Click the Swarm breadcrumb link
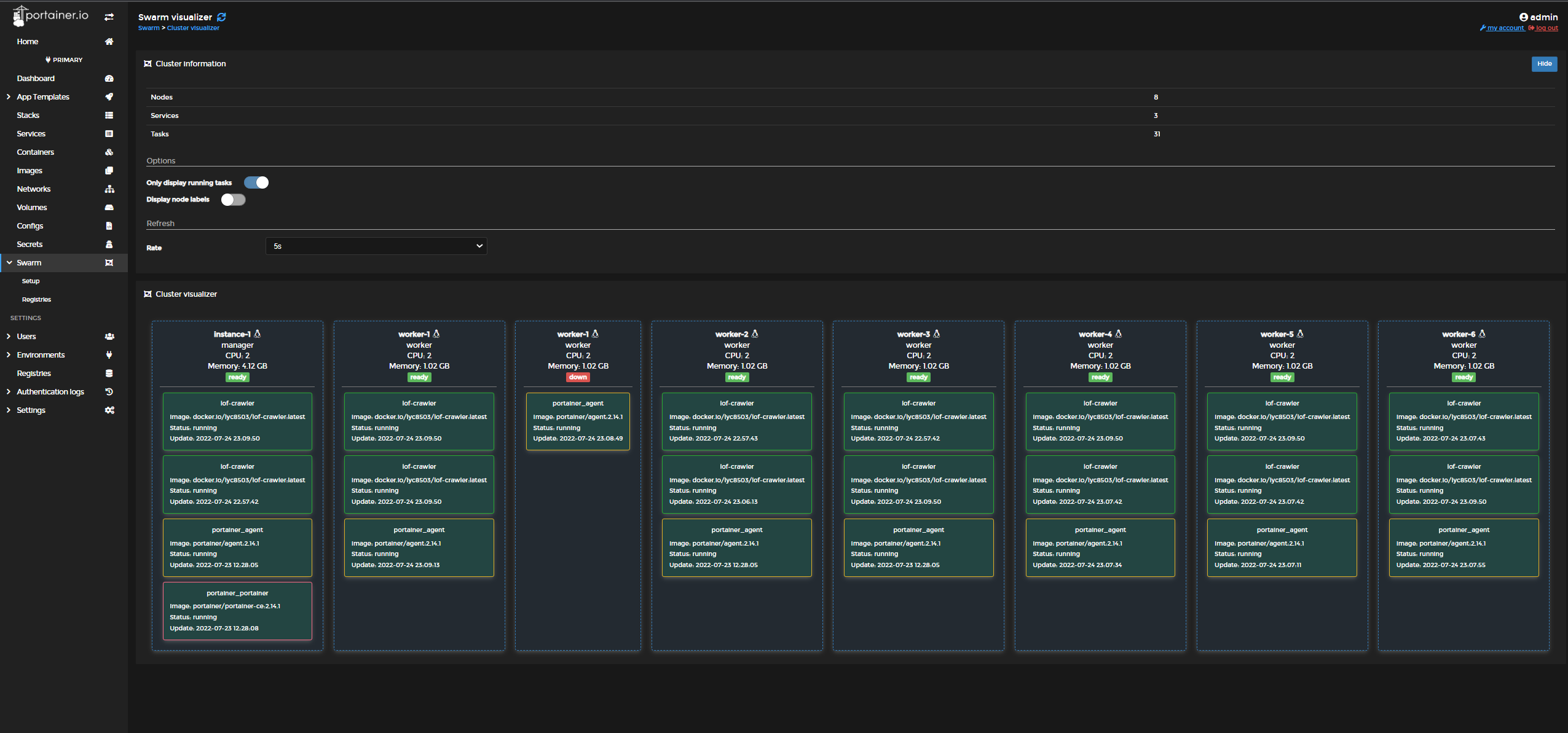This screenshot has width=1568, height=733. [149, 28]
